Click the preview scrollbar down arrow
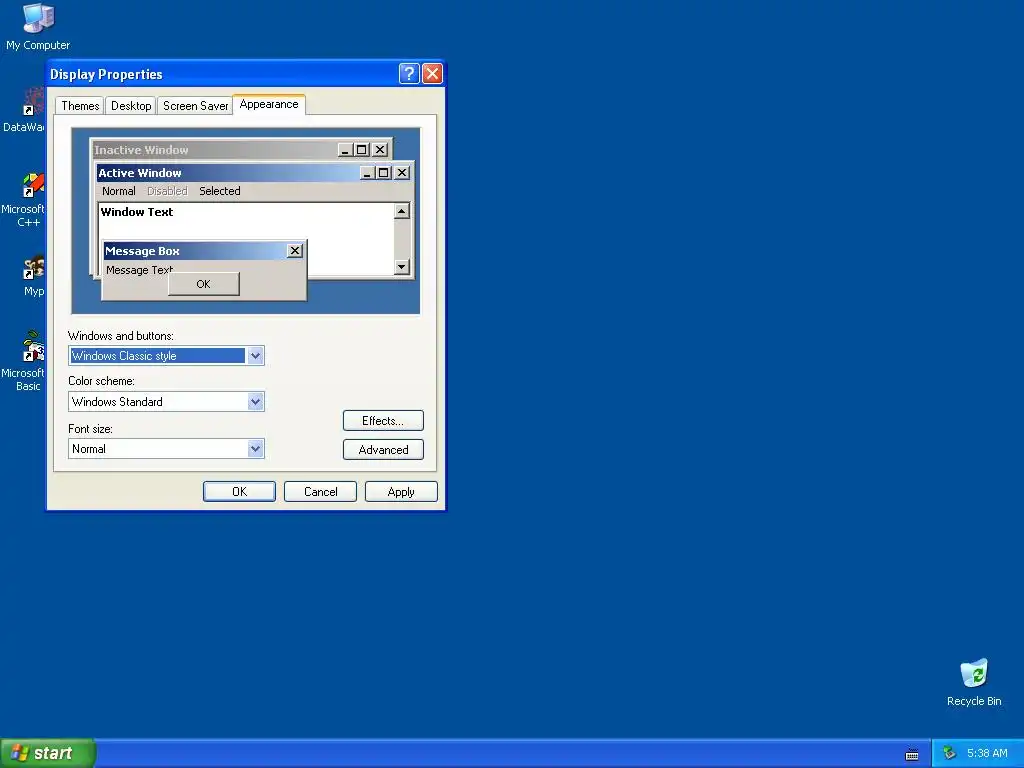 (x=402, y=266)
